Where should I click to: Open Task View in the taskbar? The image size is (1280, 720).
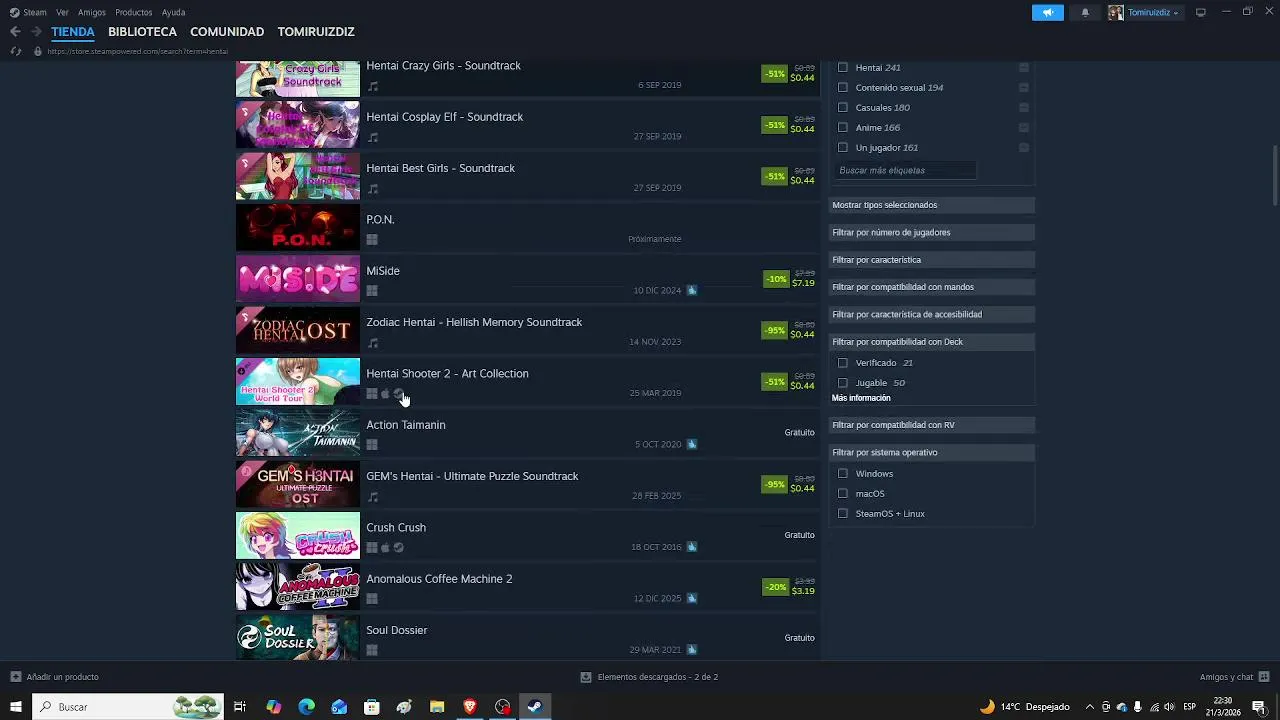pyautogui.click(x=240, y=707)
